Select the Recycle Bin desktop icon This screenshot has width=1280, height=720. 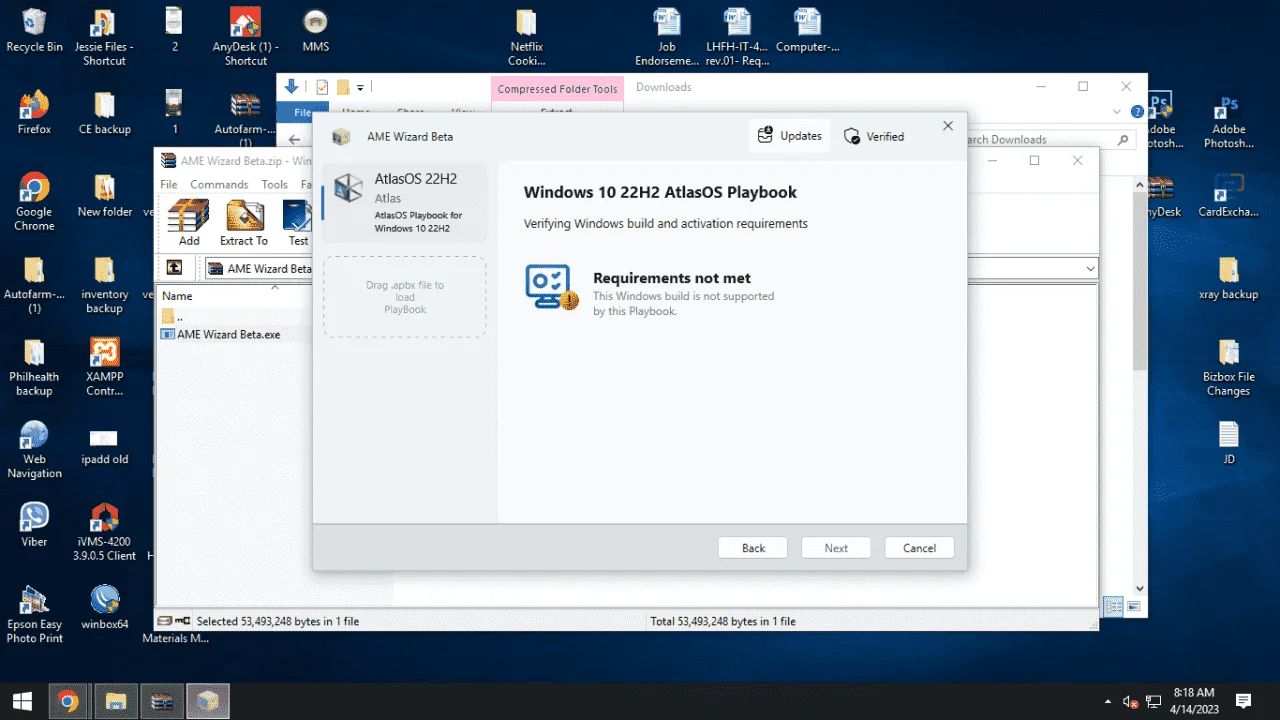tap(34, 30)
